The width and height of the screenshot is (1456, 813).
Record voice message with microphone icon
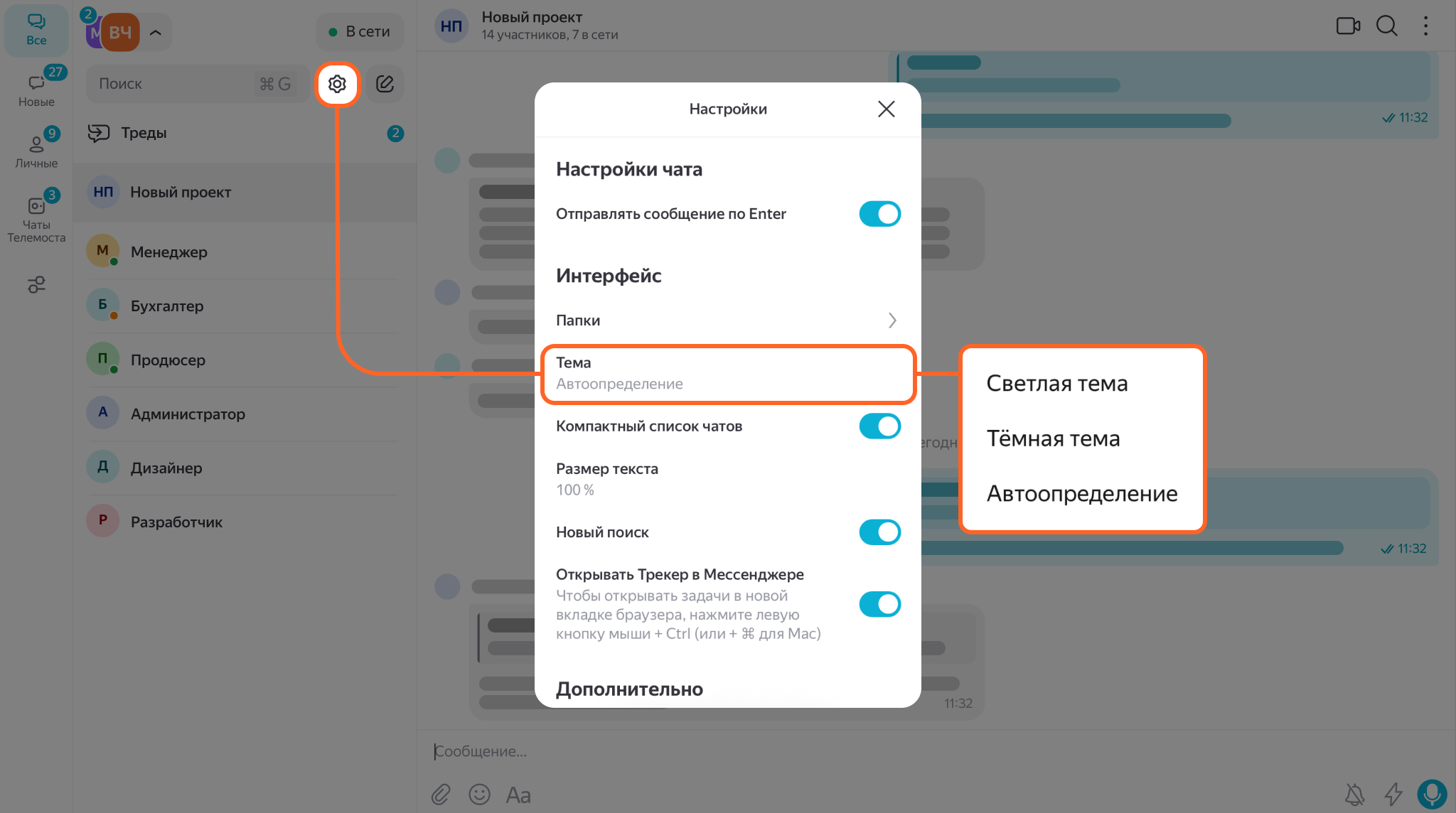pyautogui.click(x=1432, y=794)
